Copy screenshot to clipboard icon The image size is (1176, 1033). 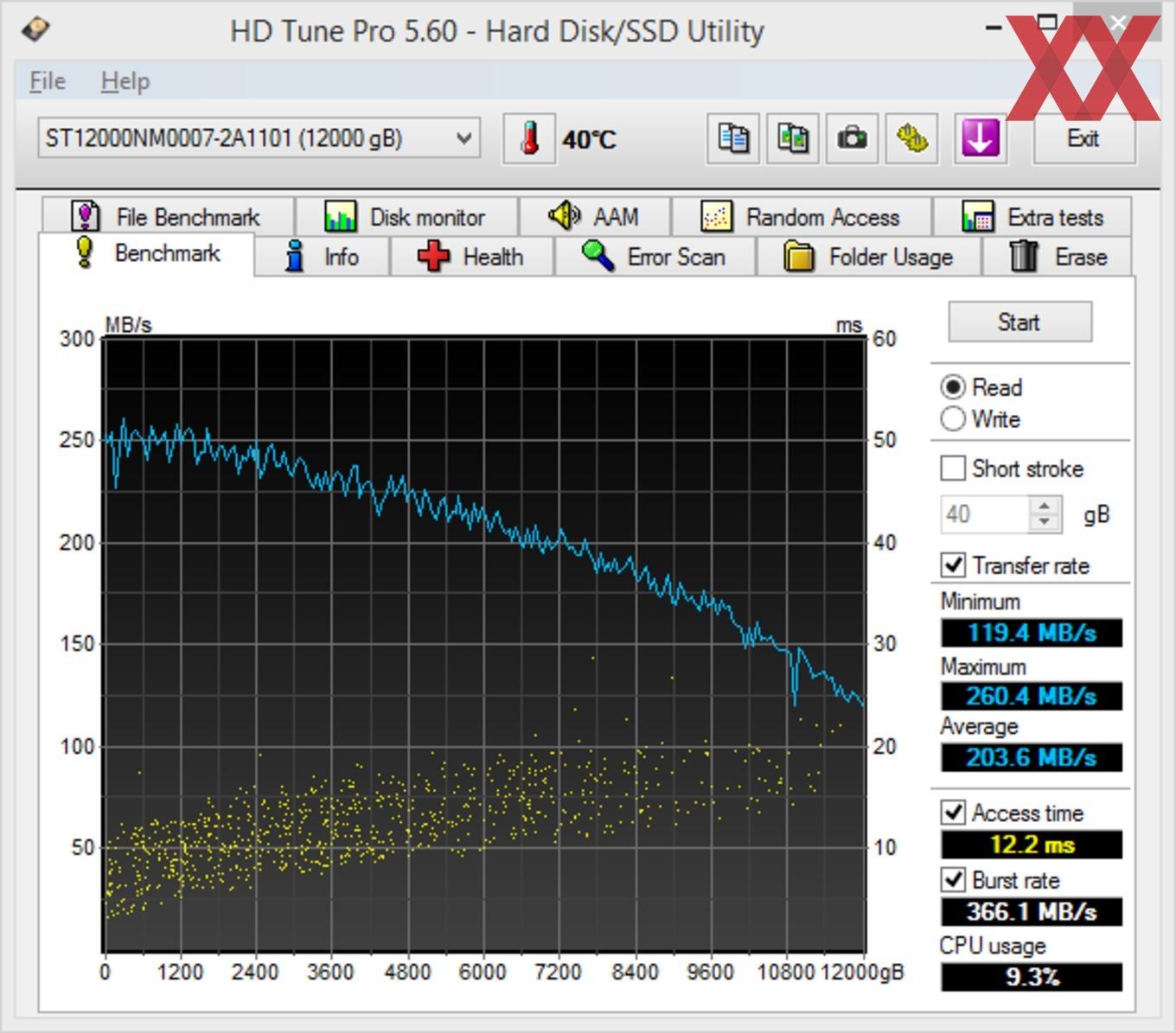click(x=793, y=138)
